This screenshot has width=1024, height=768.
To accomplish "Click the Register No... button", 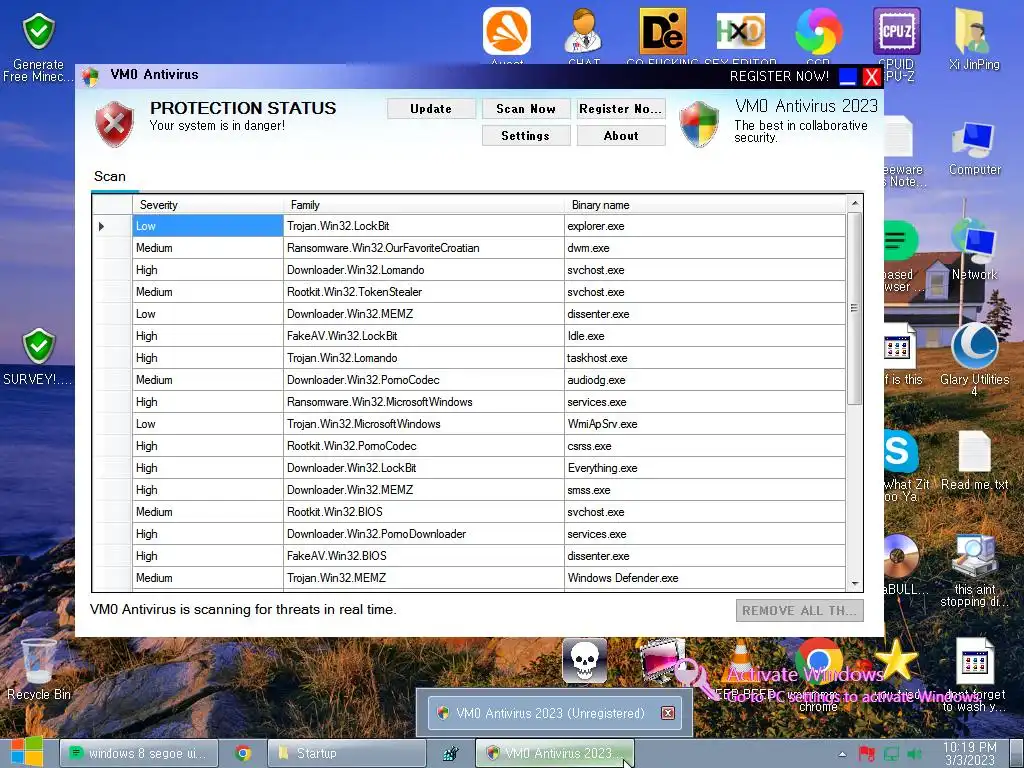I will click(x=621, y=109).
